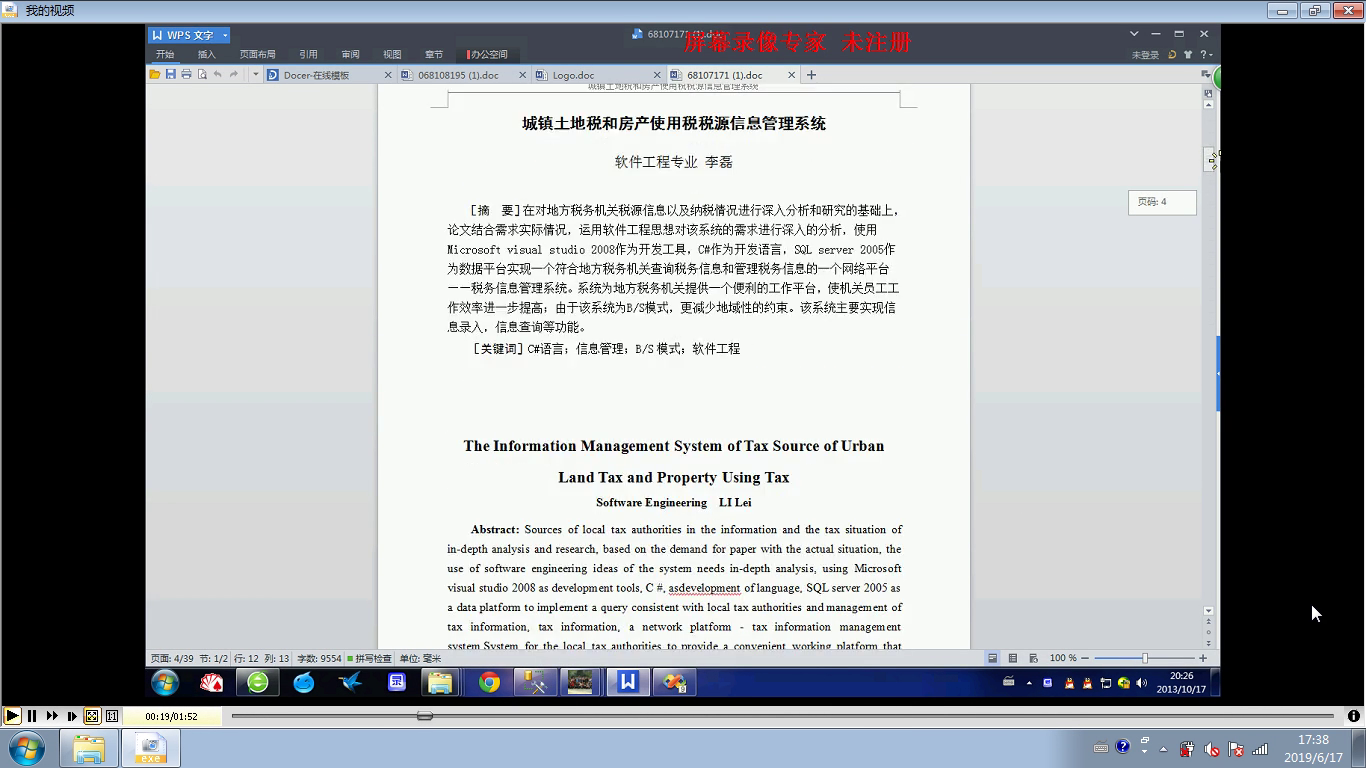Image resolution: width=1366 pixels, height=768 pixels.
Task: Add a new document tab with plus
Action: pyautogui.click(x=812, y=75)
